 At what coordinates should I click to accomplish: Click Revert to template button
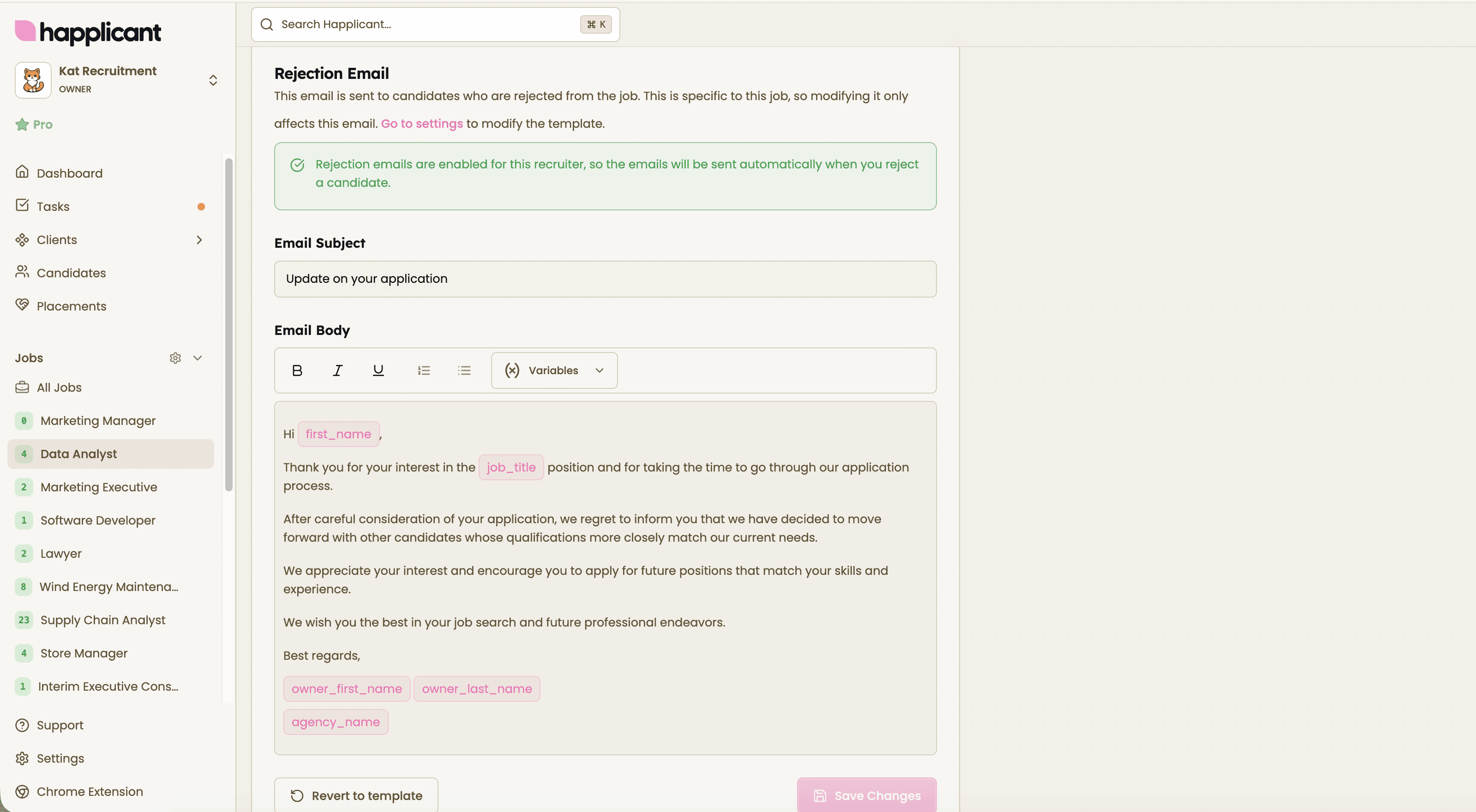[x=356, y=795]
